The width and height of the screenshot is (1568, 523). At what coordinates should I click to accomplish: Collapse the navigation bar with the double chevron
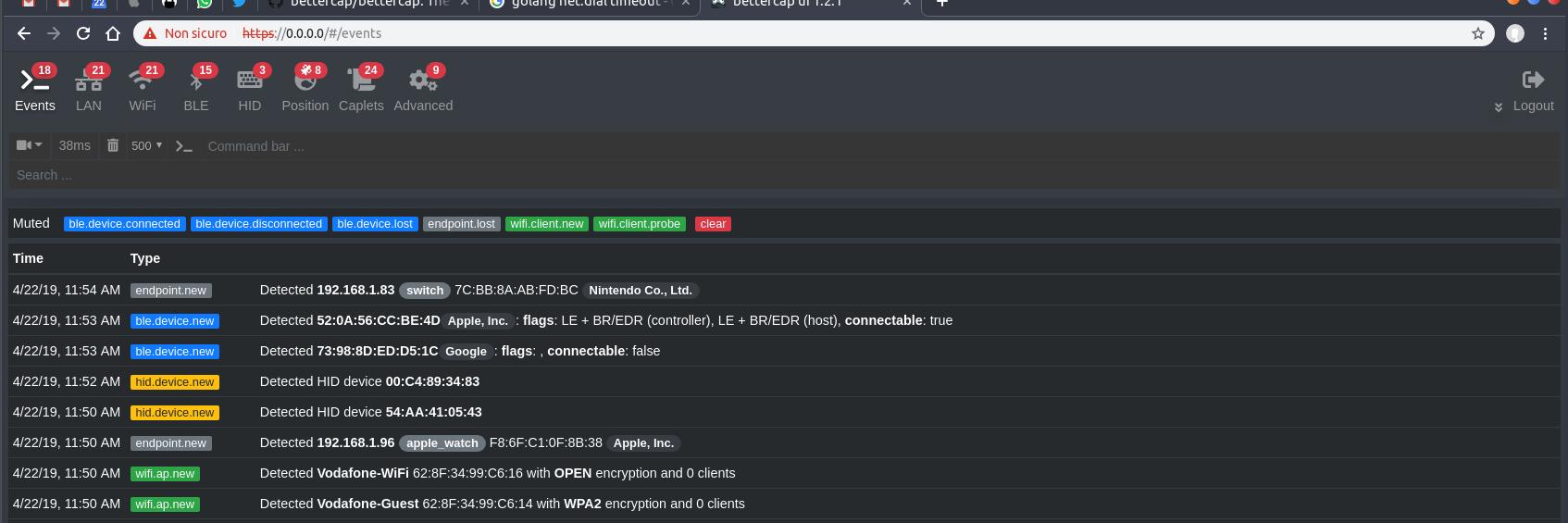point(1498,107)
